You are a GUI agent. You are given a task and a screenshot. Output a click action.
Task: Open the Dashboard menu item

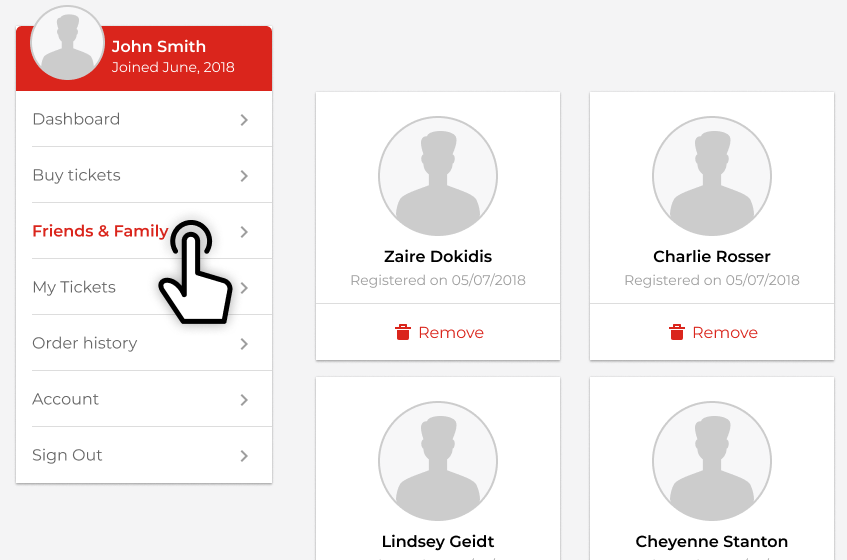pyautogui.click(x=144, y=119)
